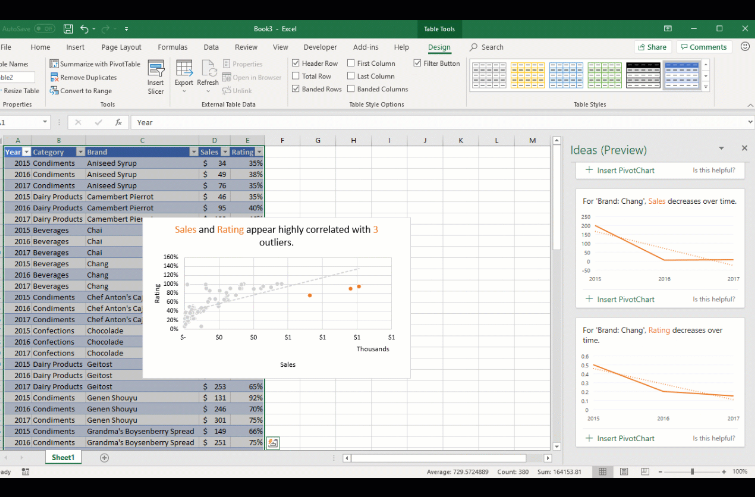Click the Undo arrow icon
Image resolution: width=755 pixels, height=497 pixels.
(x=84, y=29)
